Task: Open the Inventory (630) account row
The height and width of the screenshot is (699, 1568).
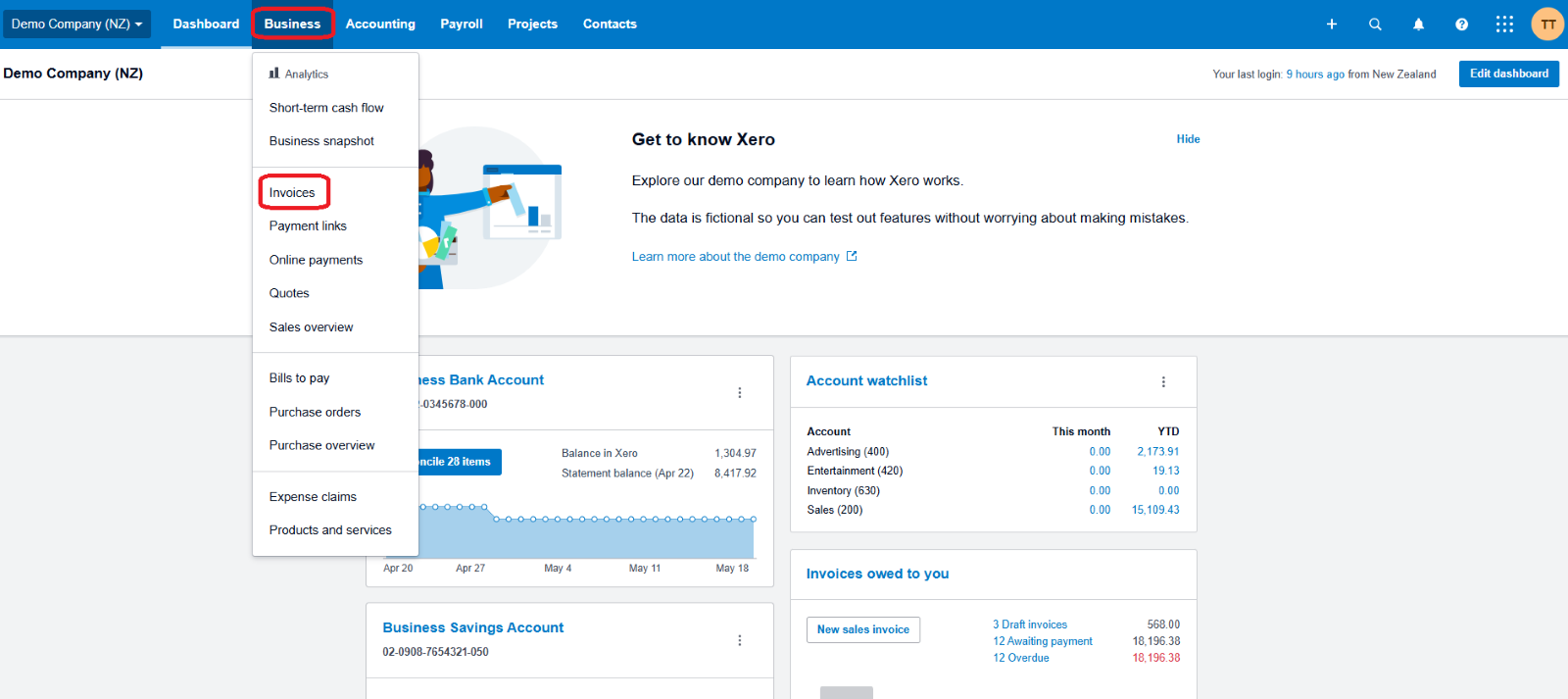Action: [x=993, y=491]
